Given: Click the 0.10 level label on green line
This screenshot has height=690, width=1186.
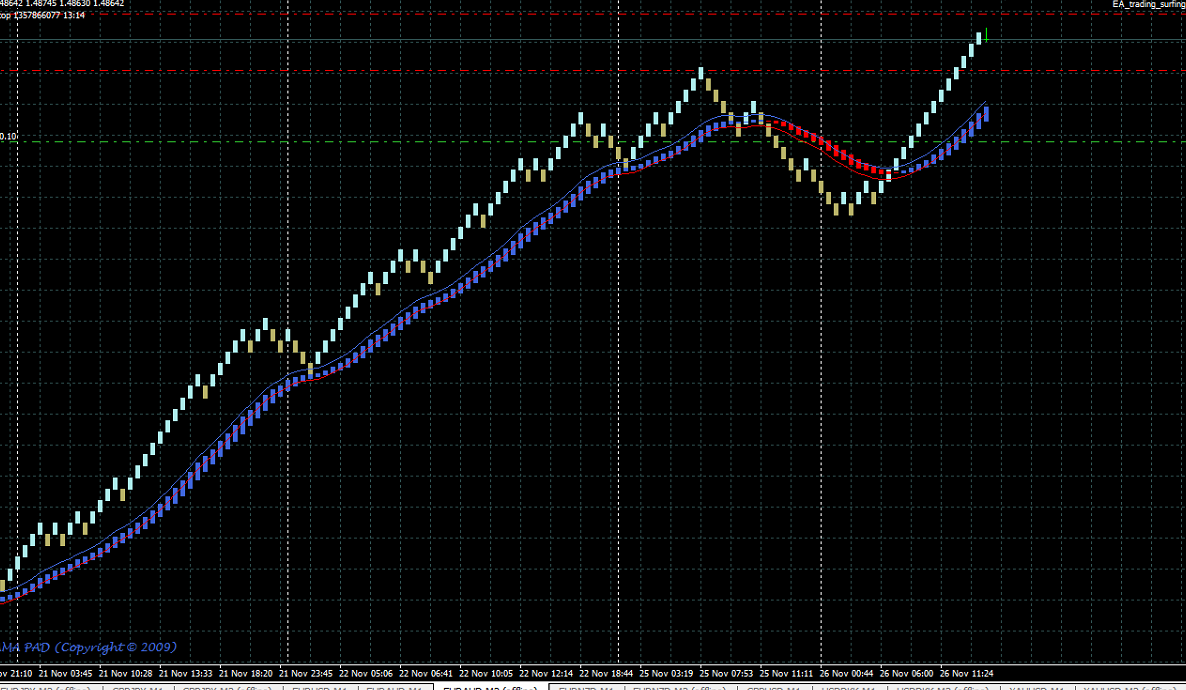Looking at the screenshot, I should 8,136.
